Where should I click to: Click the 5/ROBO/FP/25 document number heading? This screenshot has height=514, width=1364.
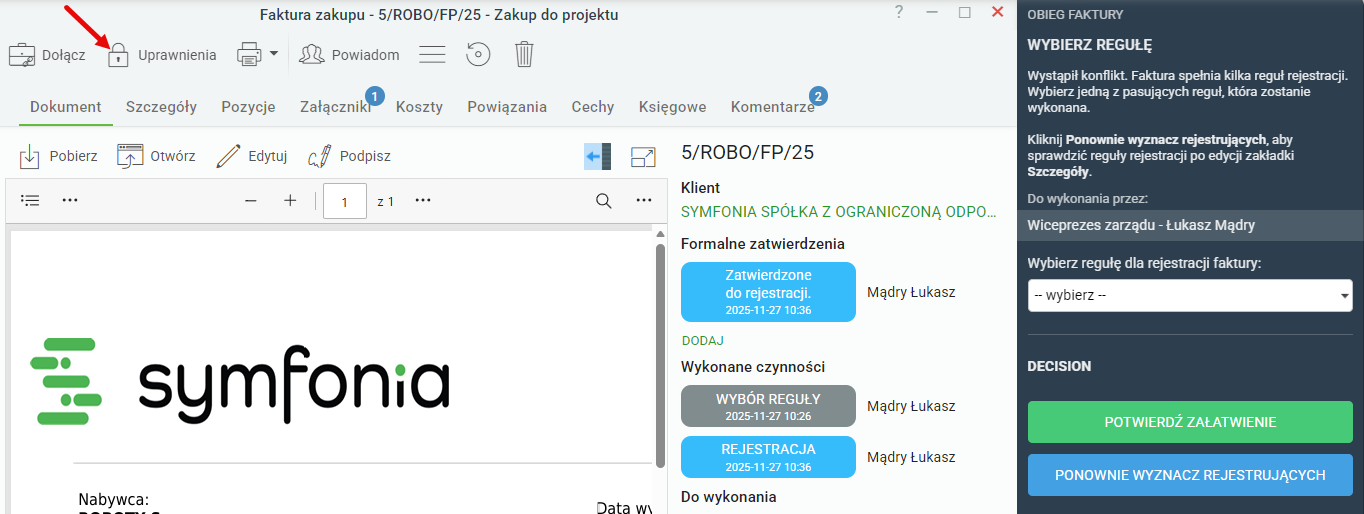(x=748, y=152)
